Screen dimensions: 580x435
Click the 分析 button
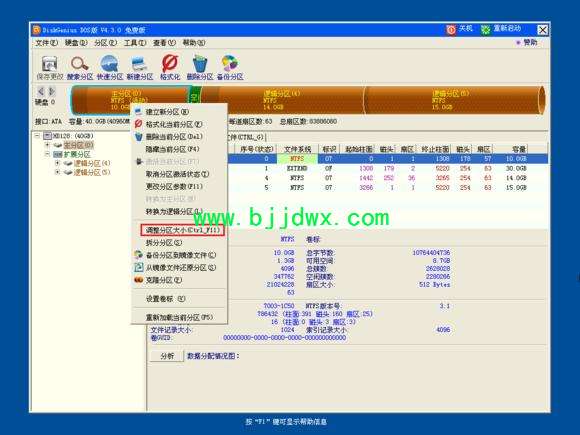[167, 356]
